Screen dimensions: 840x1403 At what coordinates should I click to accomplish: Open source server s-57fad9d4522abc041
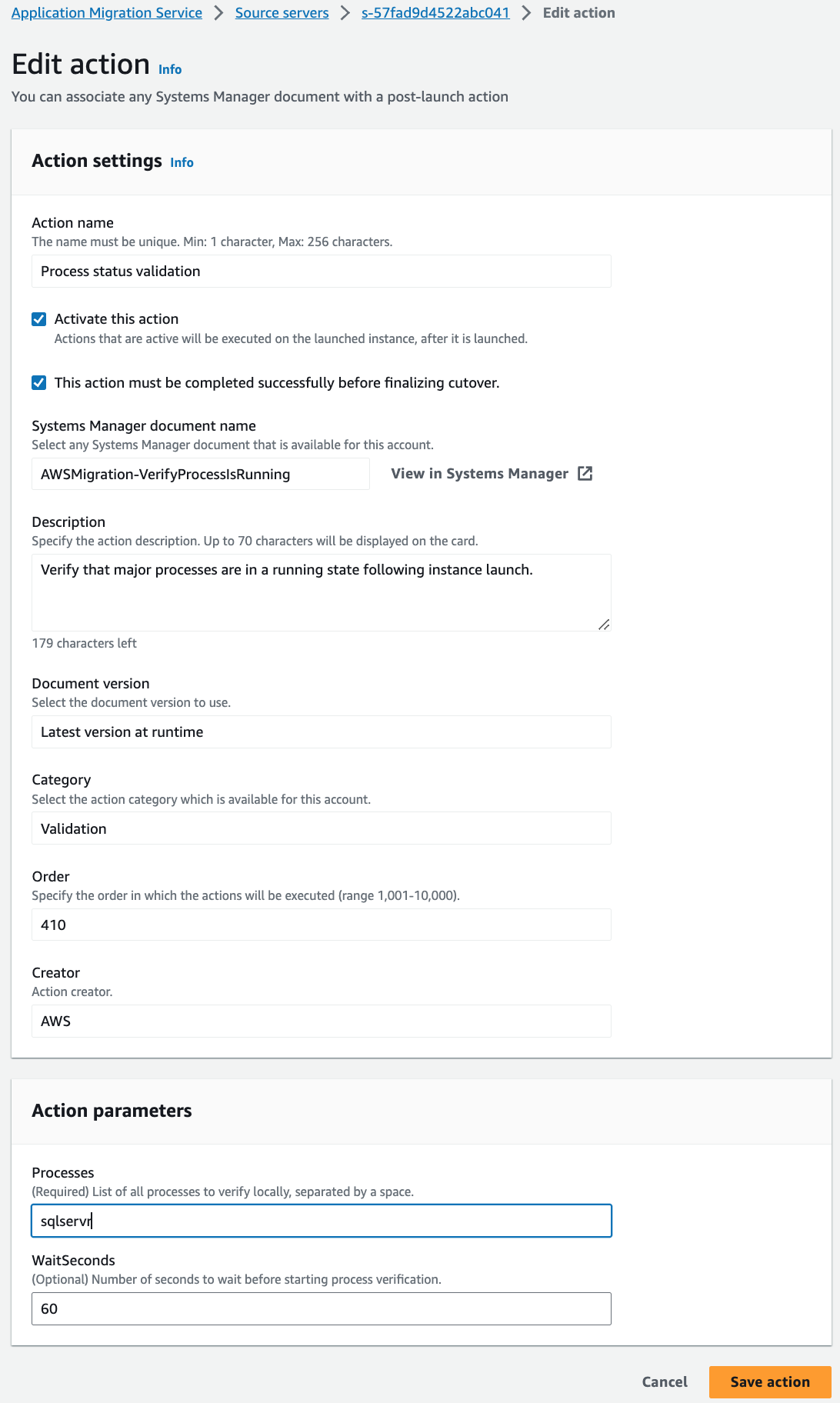tap(435, 12)
